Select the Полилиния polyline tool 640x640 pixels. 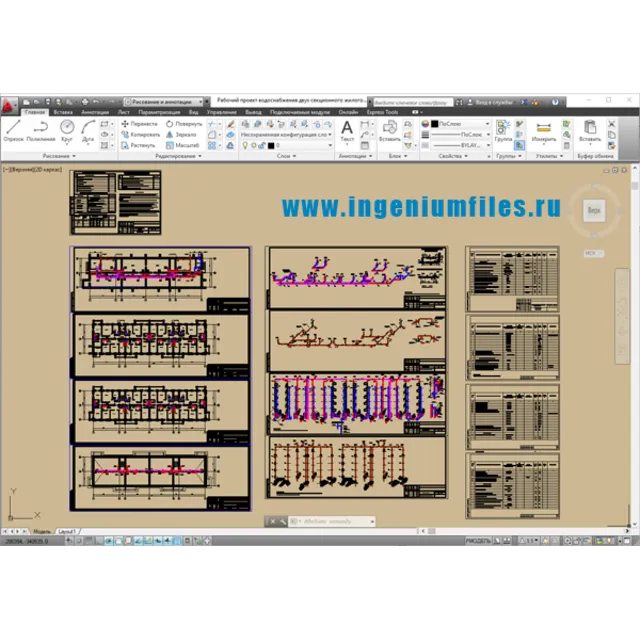pyautogui.click(x=40, y=131)
